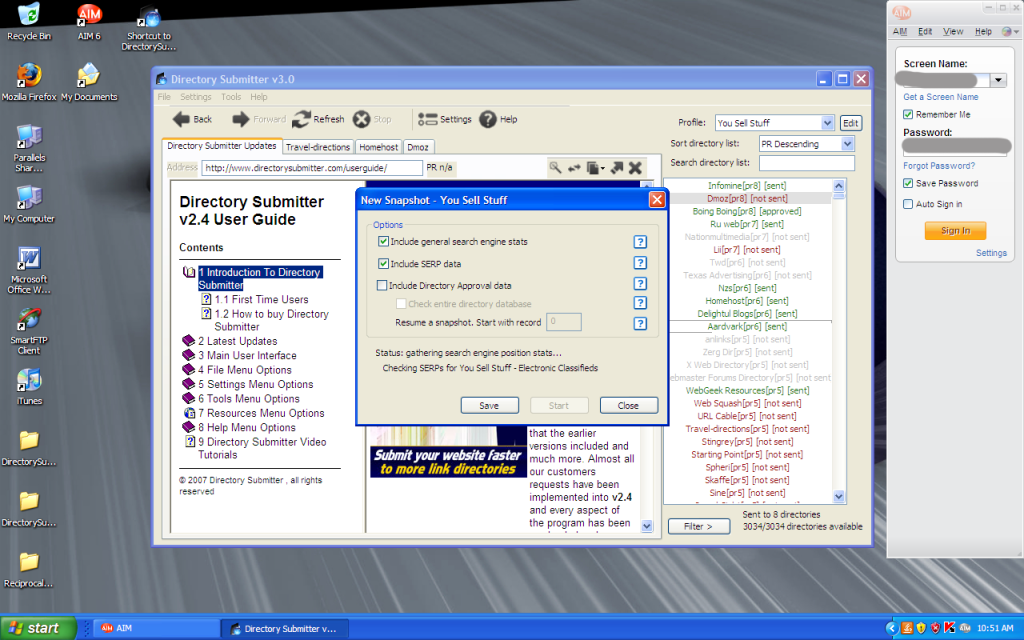This screenshot has height=640, width=1024.
Task: Open the Recycle Bin desktop icon
Action: (x=29, y=22)
